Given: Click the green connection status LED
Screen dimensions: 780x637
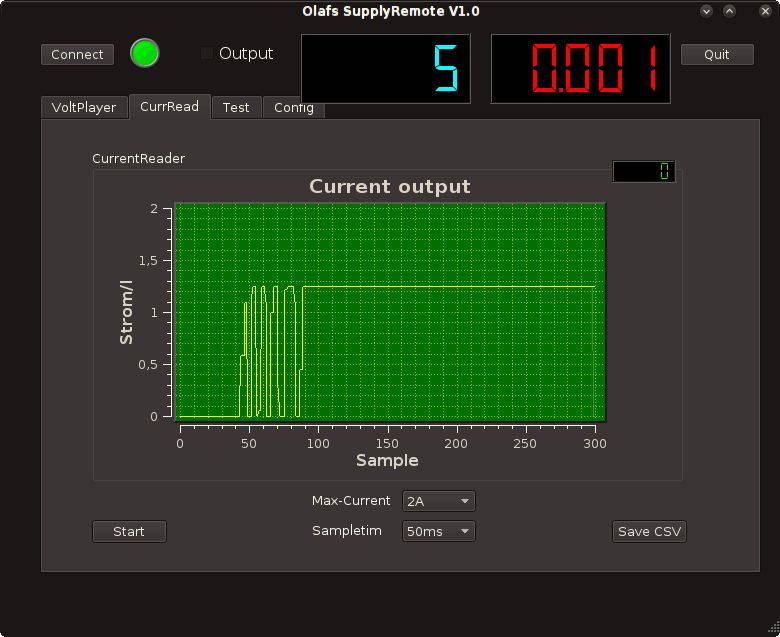Looking at the screenshot, I should click(x=145, y=54).
